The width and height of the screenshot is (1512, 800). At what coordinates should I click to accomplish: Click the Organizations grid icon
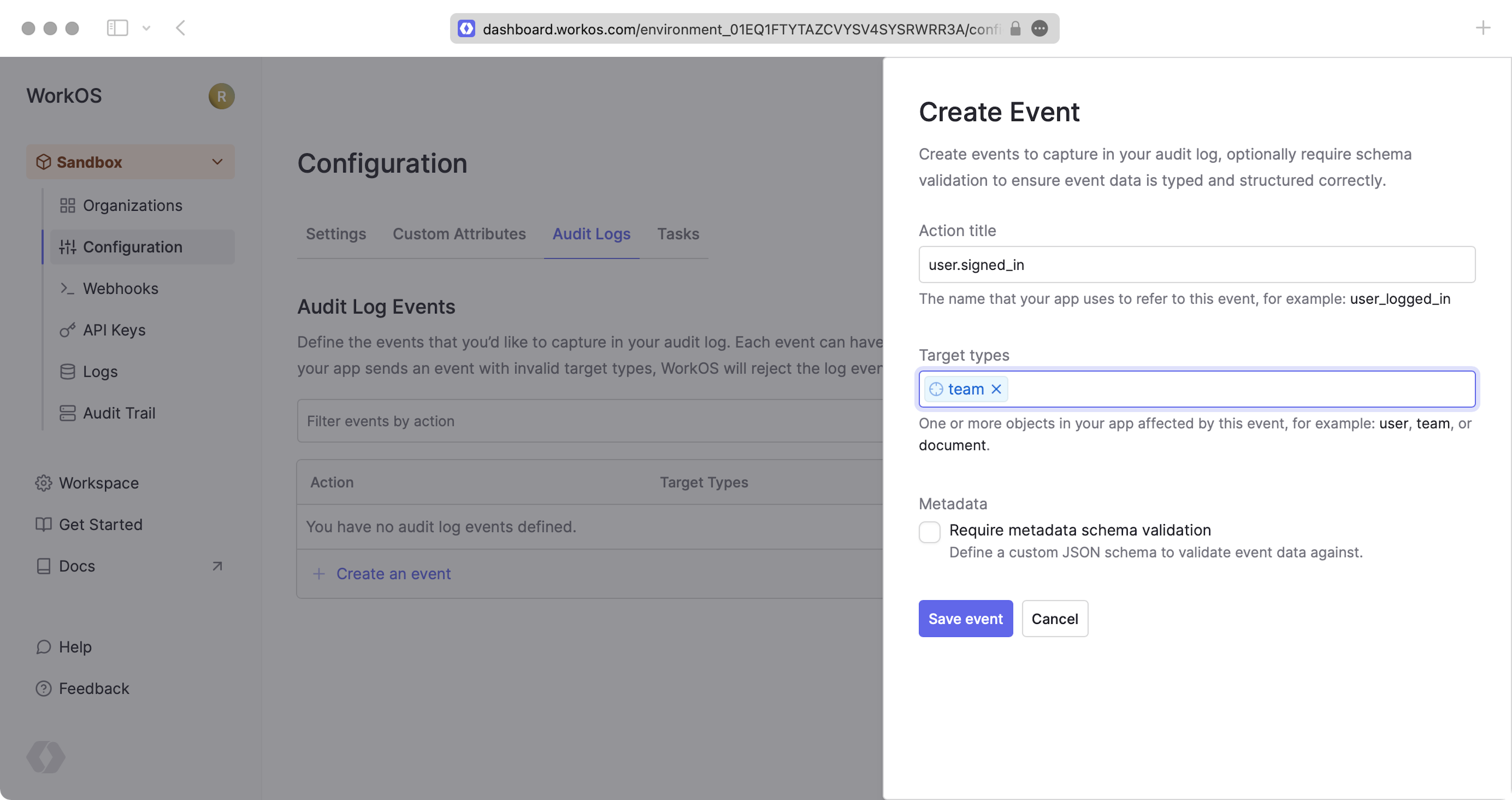click(x=67, y=206)
